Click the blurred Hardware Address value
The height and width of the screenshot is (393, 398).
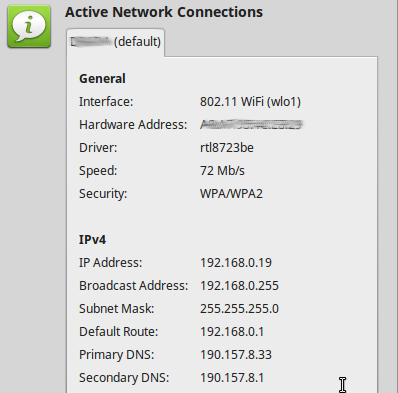251,125
